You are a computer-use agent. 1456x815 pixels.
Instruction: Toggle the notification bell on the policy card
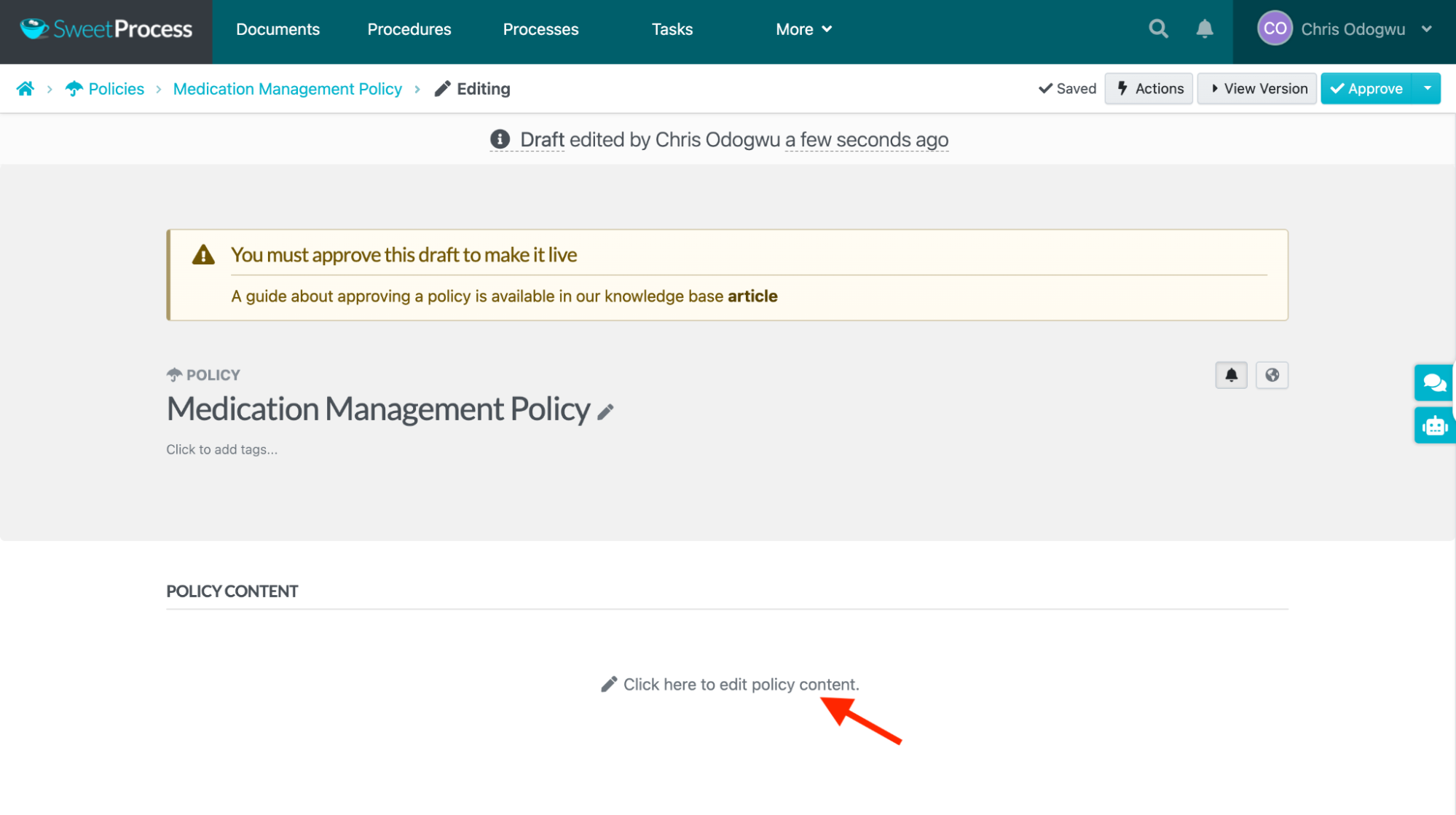pyautogui.click(x=1231, y=375)
